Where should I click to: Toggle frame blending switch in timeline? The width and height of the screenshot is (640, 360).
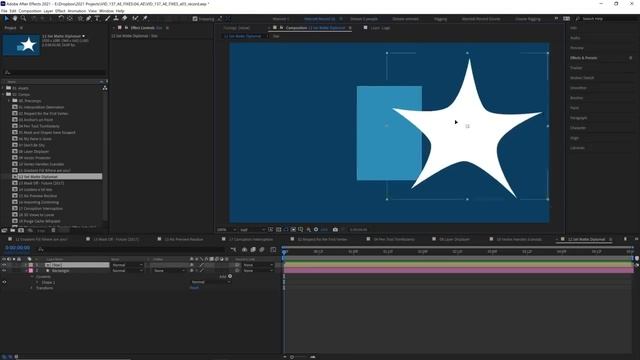pyautogui.click(x=253, y=249)
